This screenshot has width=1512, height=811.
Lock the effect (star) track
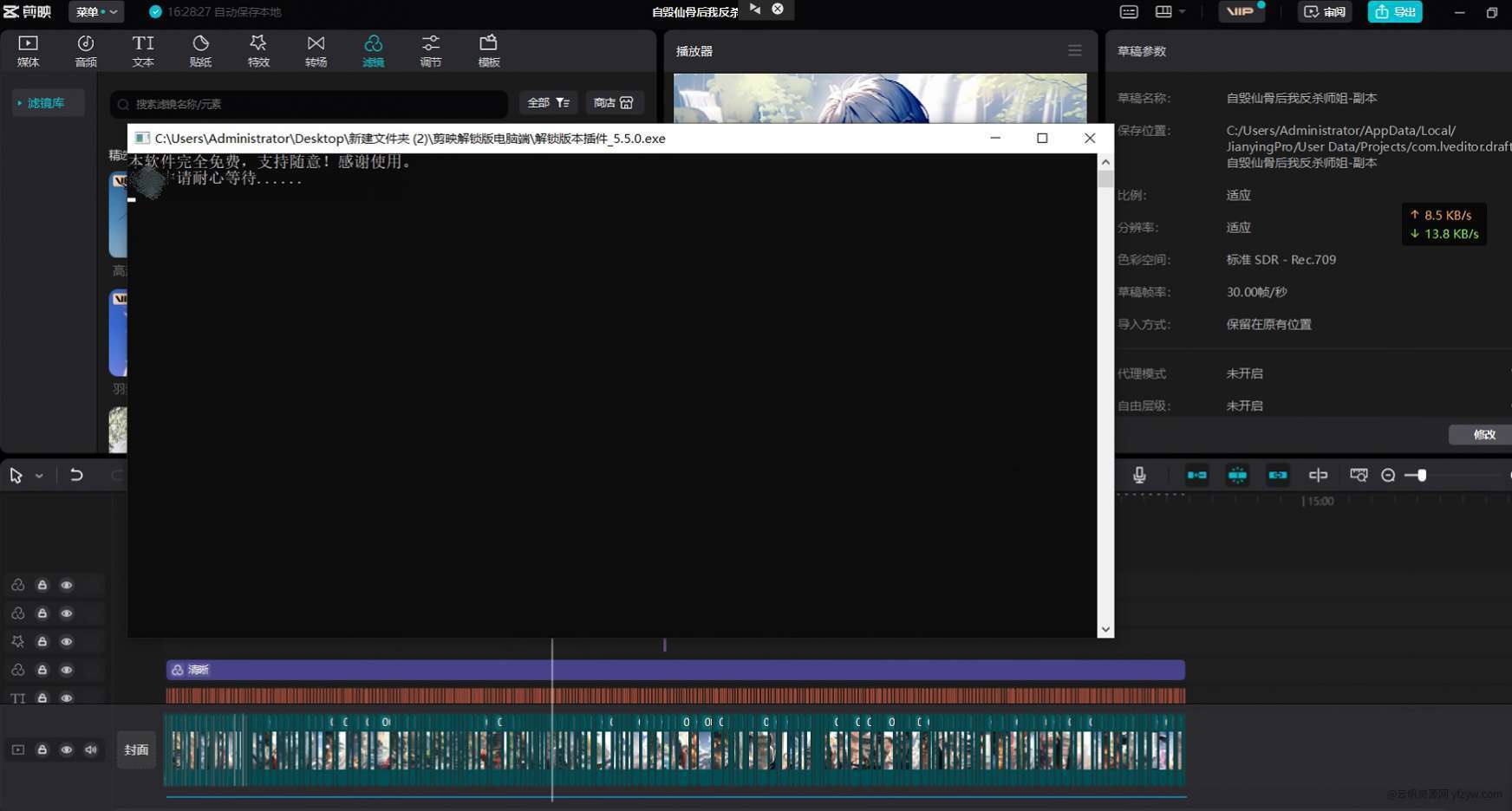pyautogui.click(x=42, y=642)
